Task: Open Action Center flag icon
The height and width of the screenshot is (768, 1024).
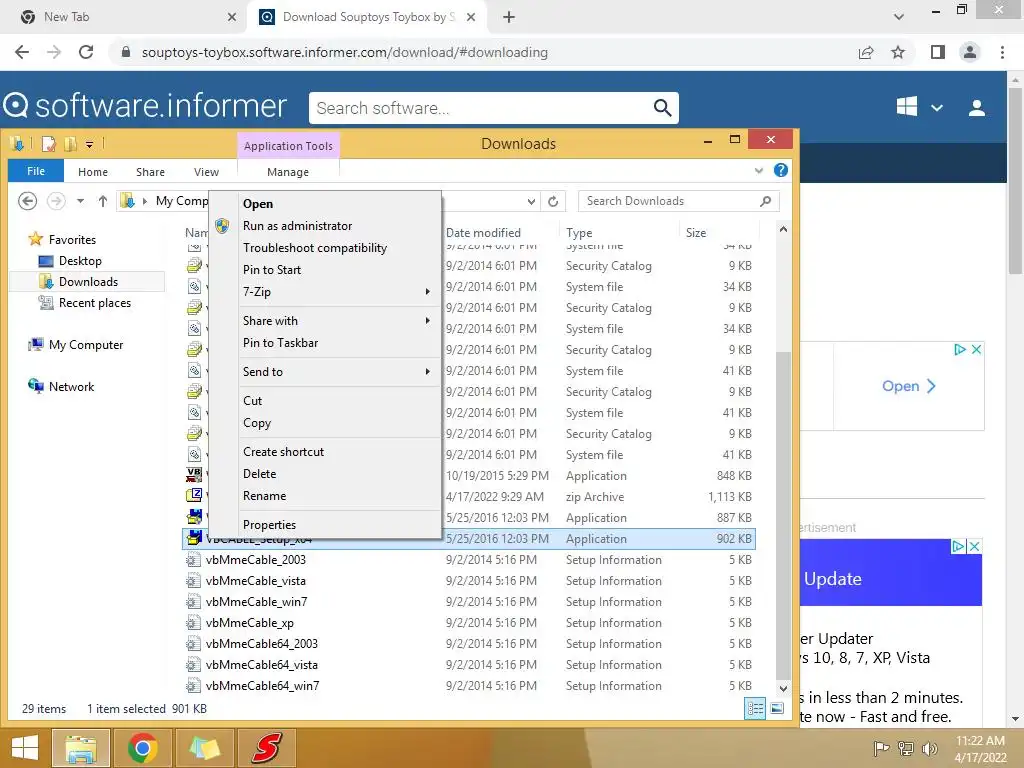Action: click(881, 748)
